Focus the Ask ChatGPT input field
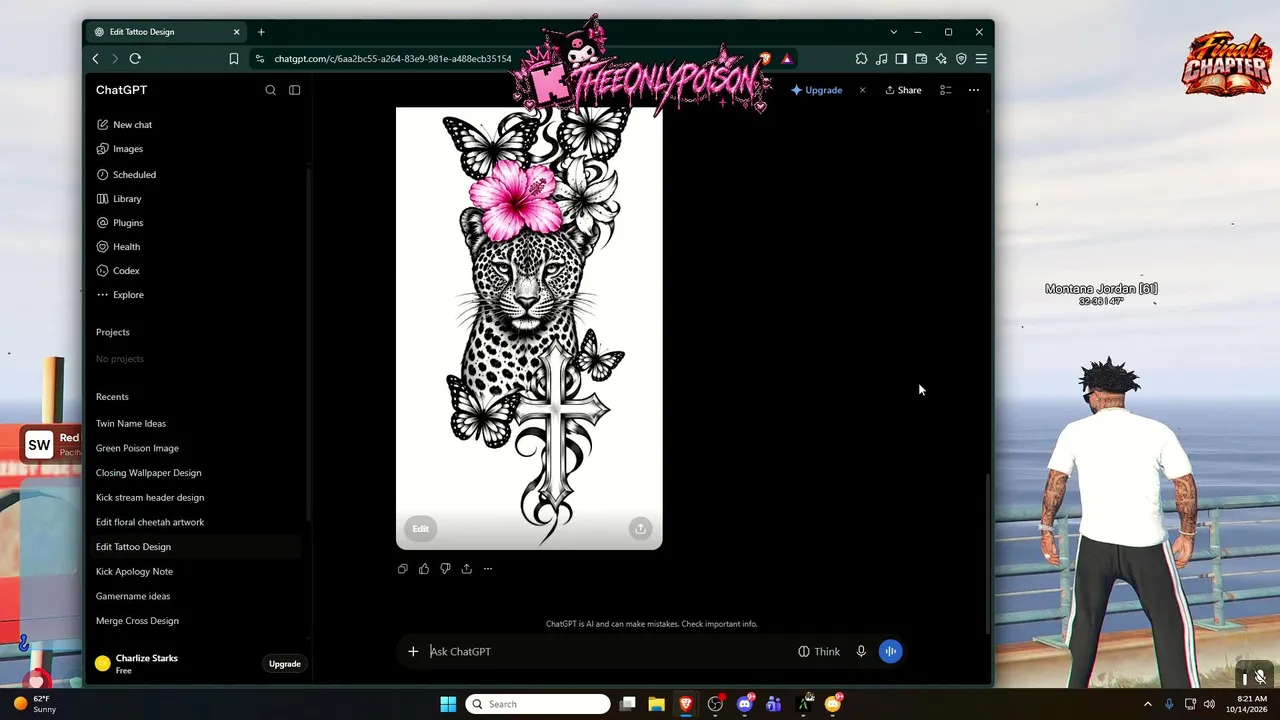The width and height of the screenshot is (1280, 720). coord(608,652)
